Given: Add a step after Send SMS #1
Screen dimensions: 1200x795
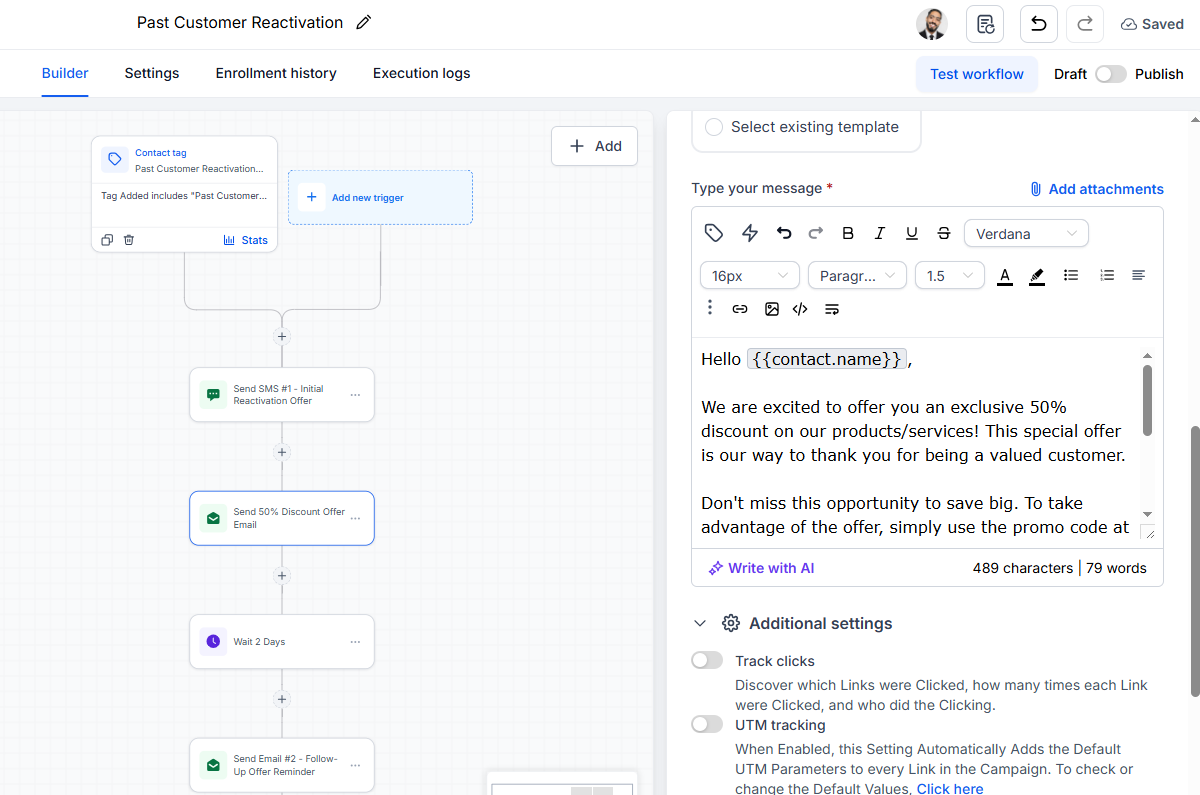Looking at the screenshot, I should click(282, 452).
